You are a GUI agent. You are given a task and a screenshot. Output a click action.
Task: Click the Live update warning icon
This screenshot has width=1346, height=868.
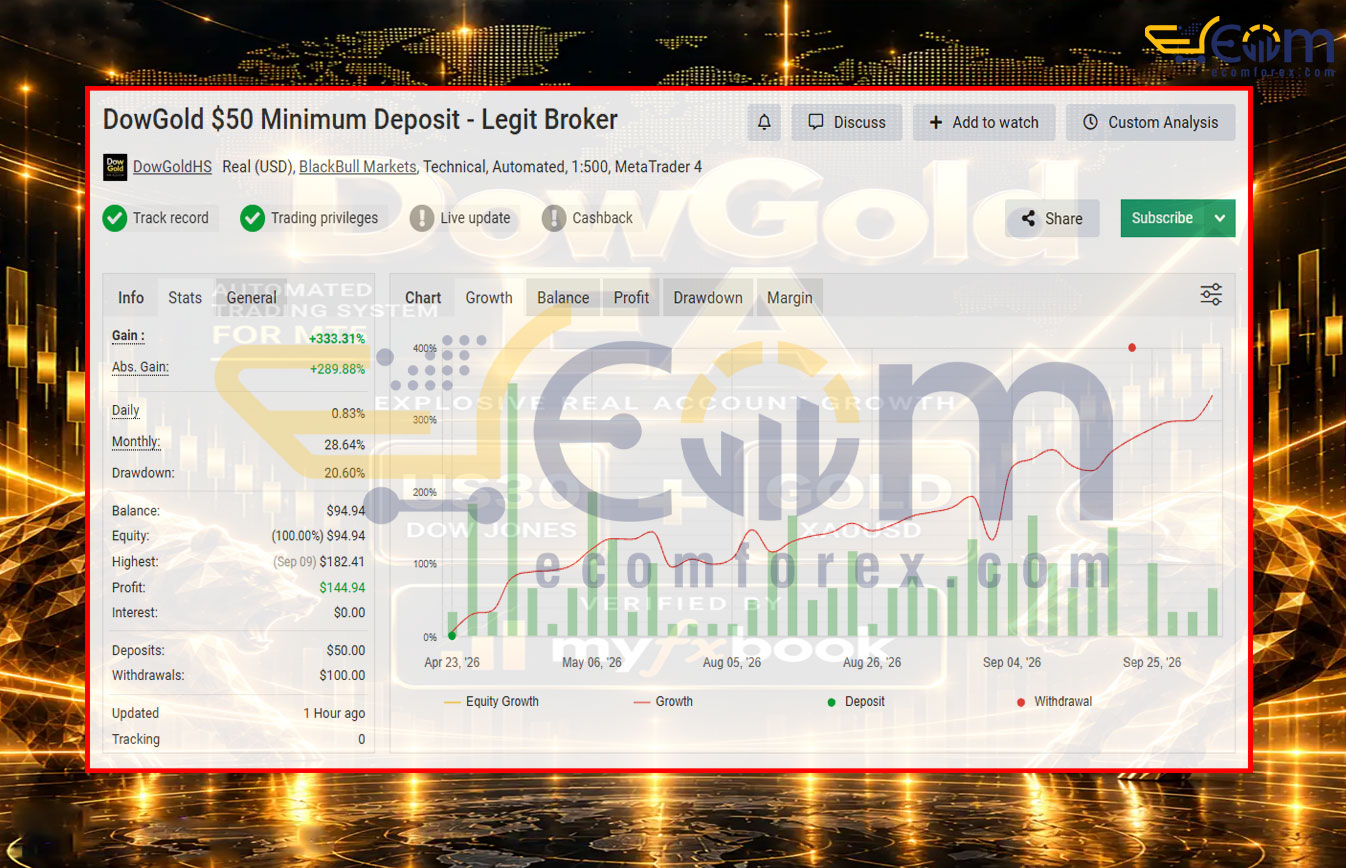click(x=422, y=218)
